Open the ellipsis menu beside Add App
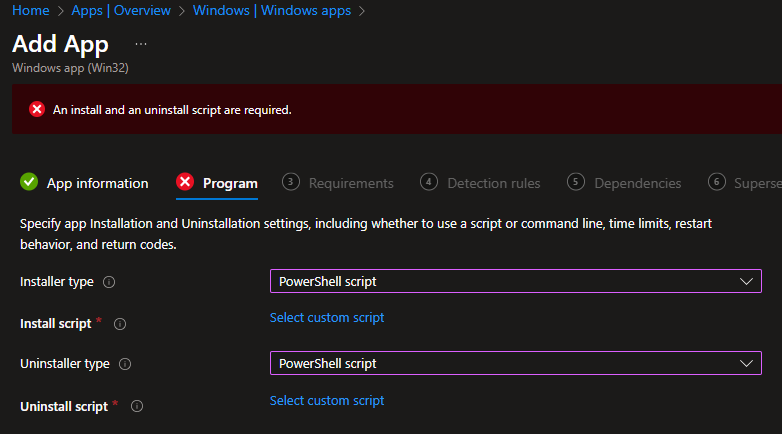This screenshot has width=782, height=434. (141, 45)
